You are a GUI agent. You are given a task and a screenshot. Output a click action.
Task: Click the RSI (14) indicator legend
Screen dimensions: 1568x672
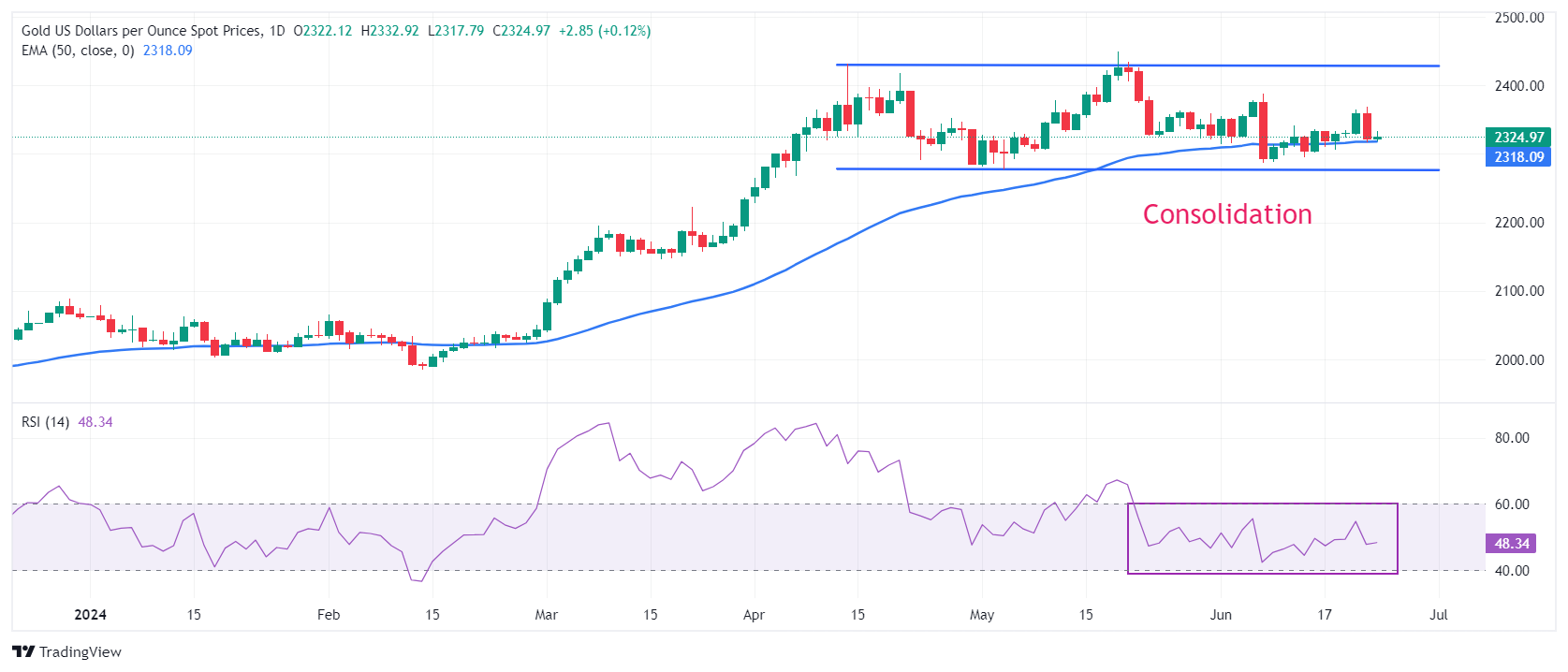coord(45,422)
